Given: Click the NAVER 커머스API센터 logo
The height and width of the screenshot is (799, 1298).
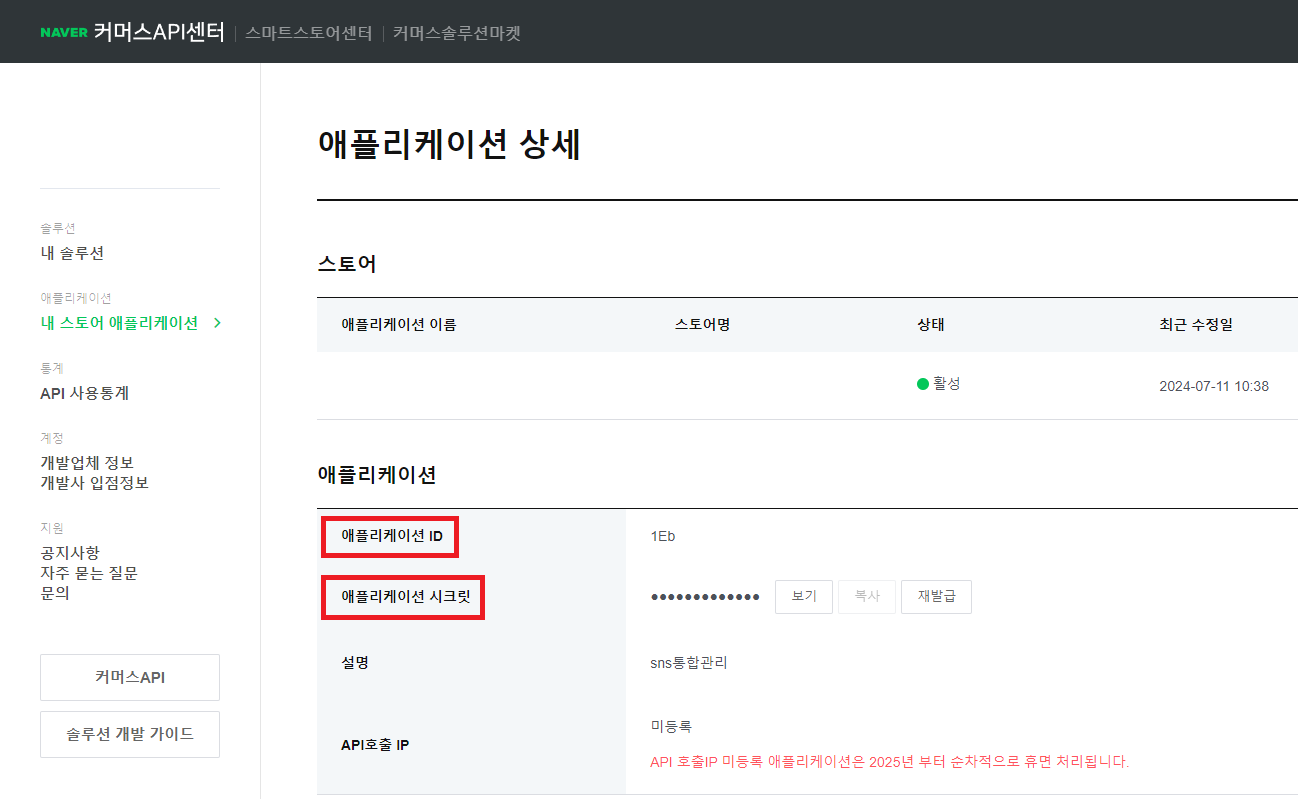Looking at the screenshot, I should pos(132,33).
